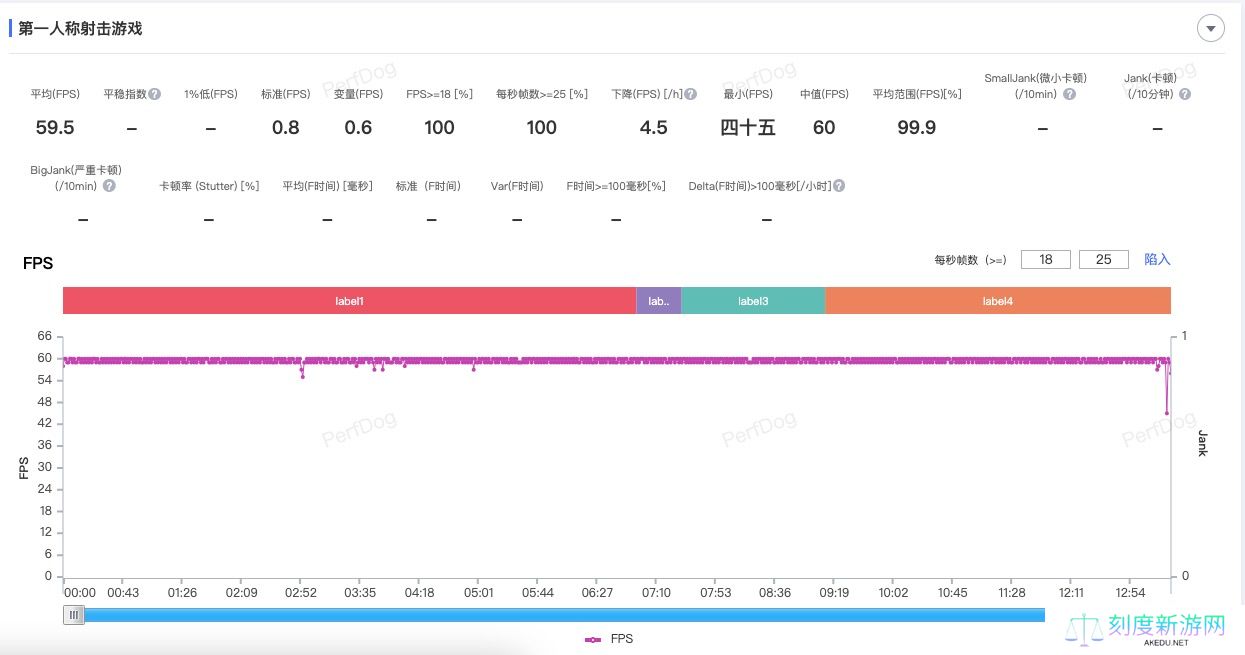
Task: Select the teal label3 segment
Action: click(753, 301)
